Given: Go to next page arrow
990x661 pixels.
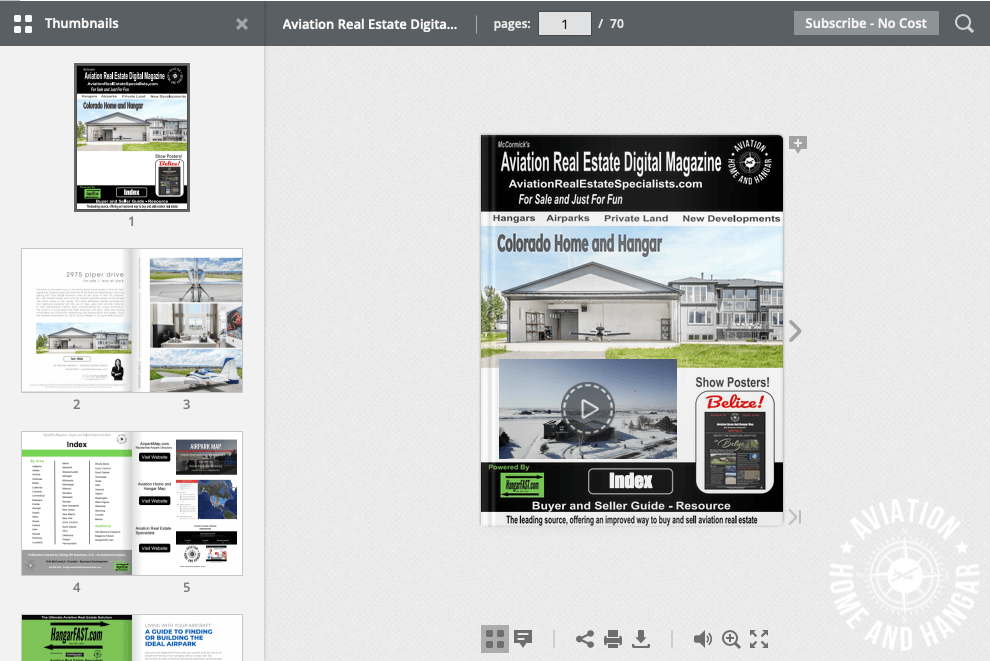Looking at the screenshot, I should click(795, 331).
